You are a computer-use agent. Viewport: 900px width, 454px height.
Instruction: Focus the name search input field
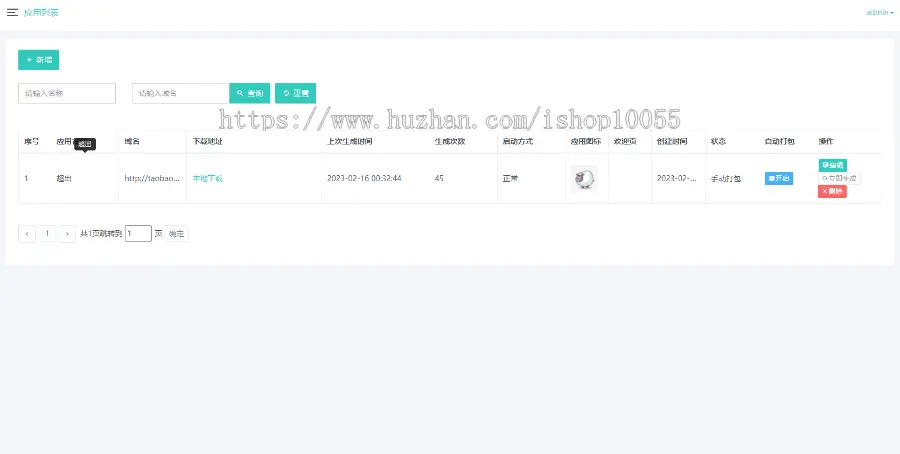[x=67, y=94]
